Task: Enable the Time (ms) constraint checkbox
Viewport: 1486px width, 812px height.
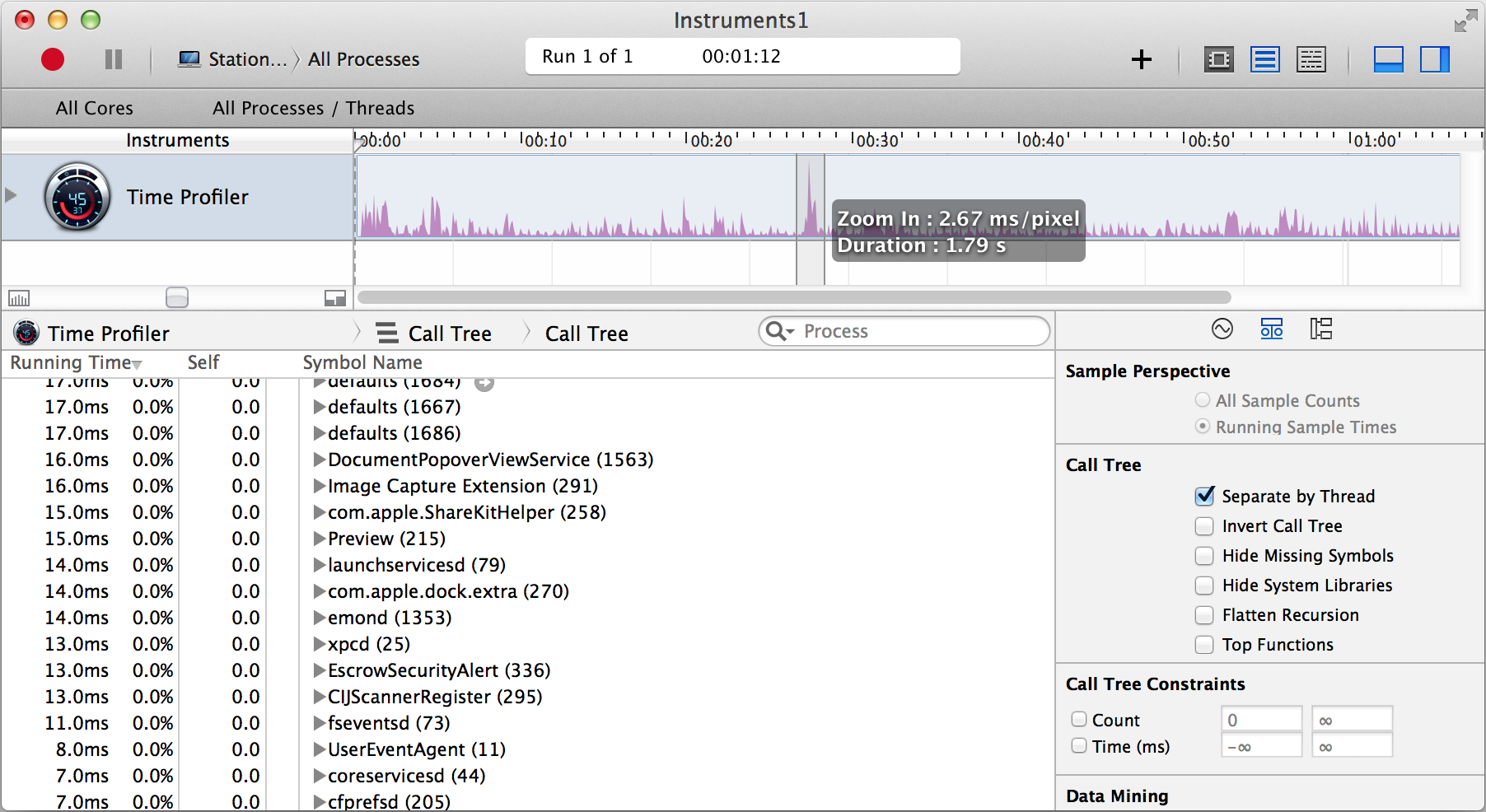Action: (x=1078, y=745)
